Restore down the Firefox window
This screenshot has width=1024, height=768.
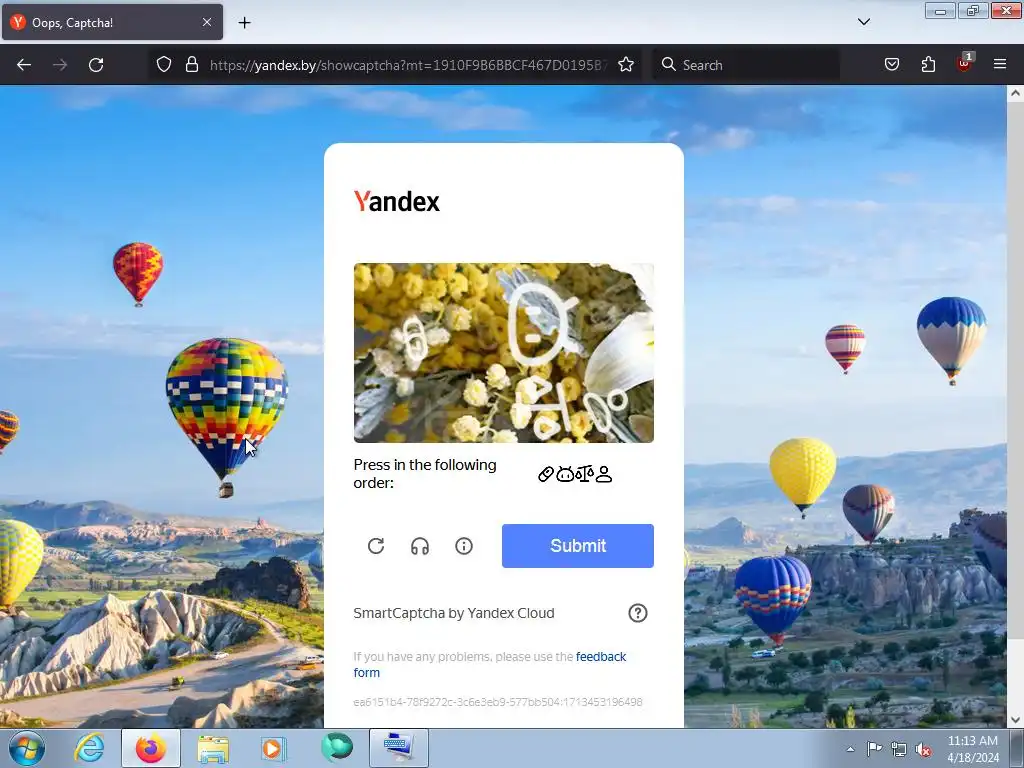[973, 10]
